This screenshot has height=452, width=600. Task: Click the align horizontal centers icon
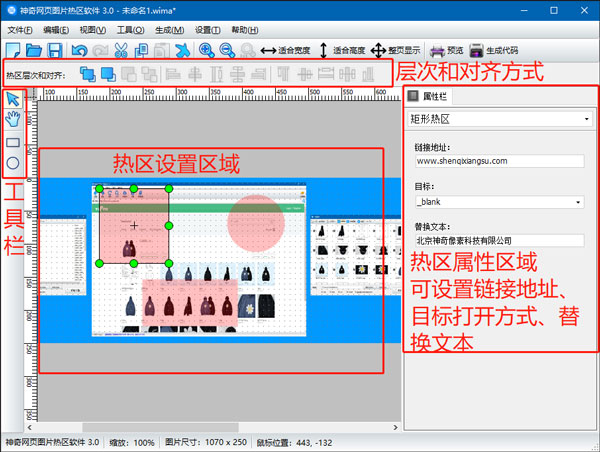(x=195, y=74)
